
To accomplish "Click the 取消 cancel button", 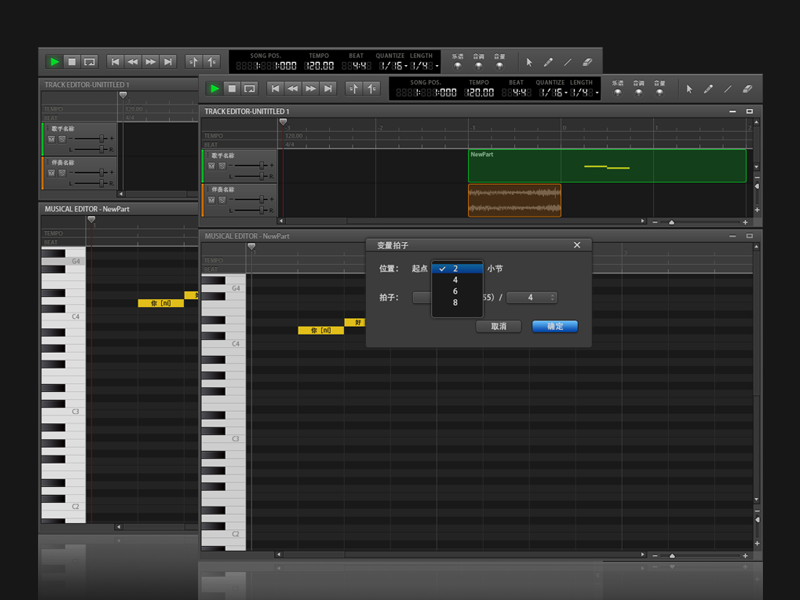I will tap(498, 326).
